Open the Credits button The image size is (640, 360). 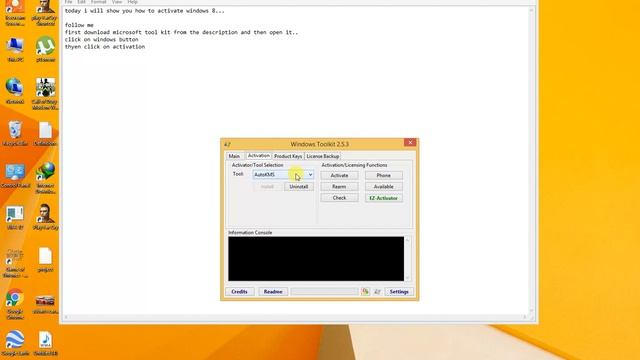[x=240, y=291]
